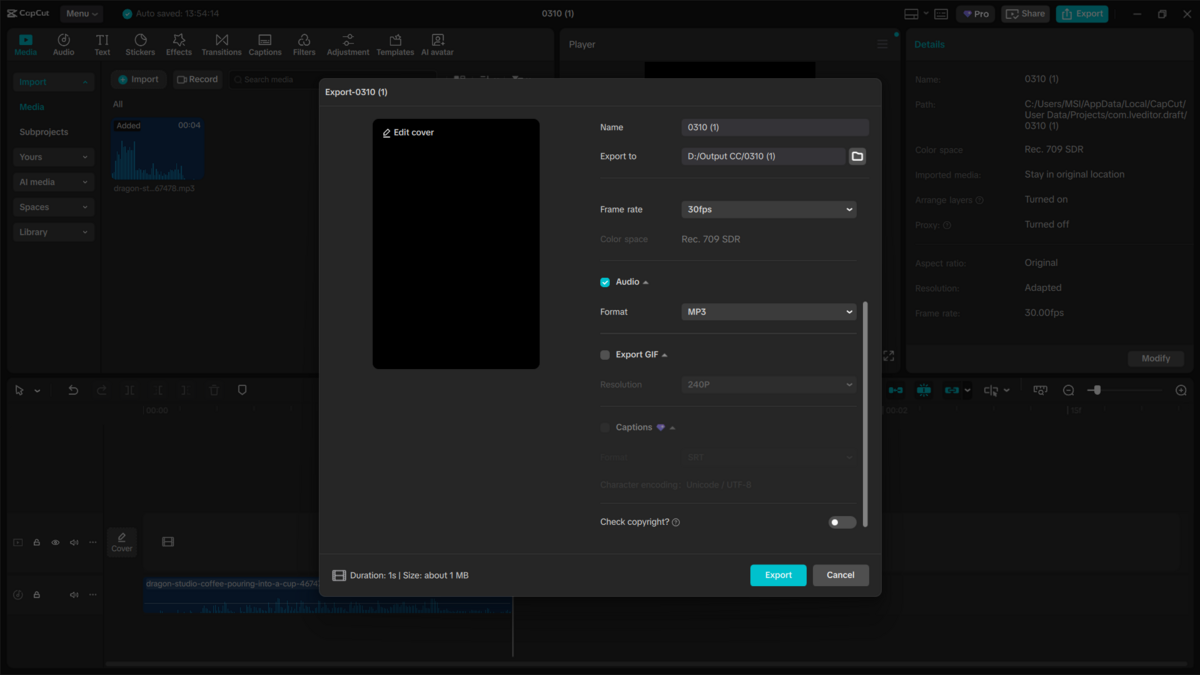Open the Menu in the top bar
This screenshot has height=675, width=1200.
tap(80, 13)
